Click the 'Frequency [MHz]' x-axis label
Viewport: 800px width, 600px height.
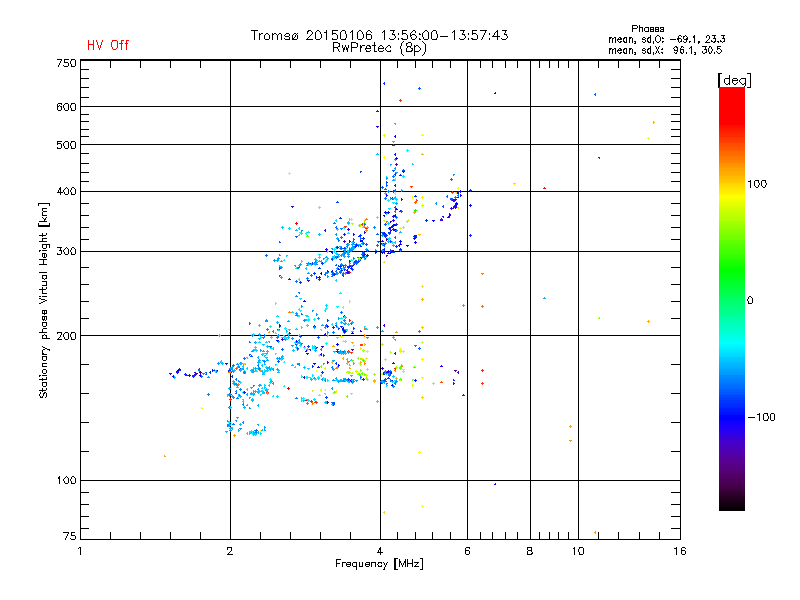tap(379, 564)
